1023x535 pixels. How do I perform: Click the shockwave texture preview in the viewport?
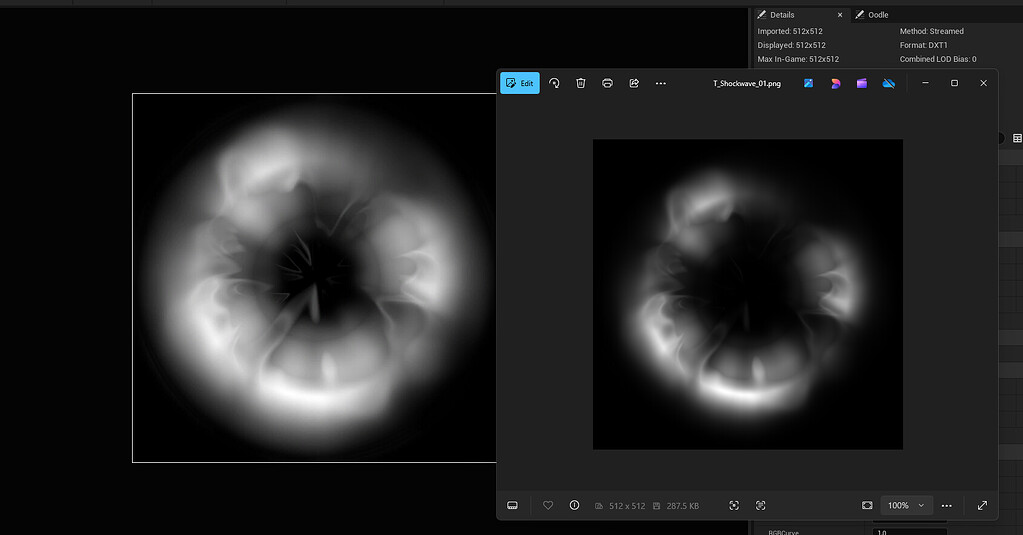click(x=313, y=277)
